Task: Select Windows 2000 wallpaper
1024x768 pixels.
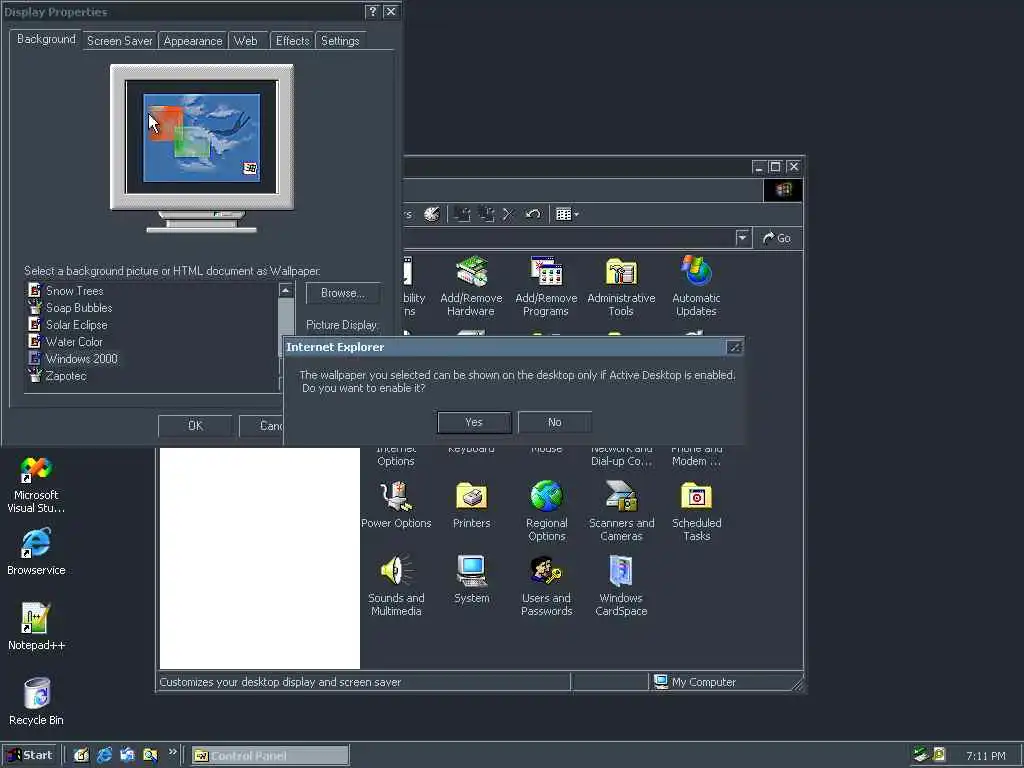Action: tap(72, 359)
